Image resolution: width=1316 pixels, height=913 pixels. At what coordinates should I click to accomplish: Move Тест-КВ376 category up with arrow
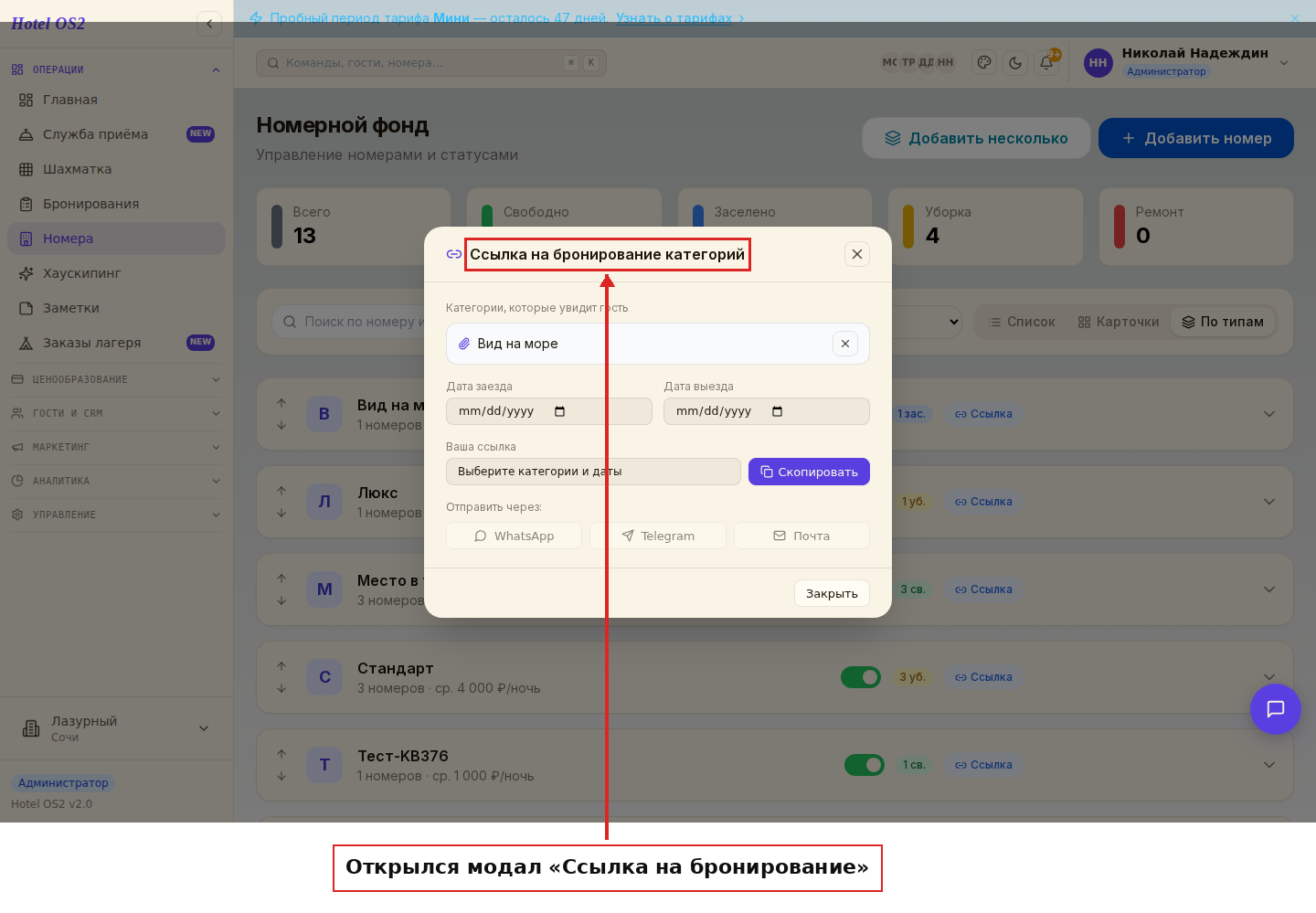(x=281, y=754)
